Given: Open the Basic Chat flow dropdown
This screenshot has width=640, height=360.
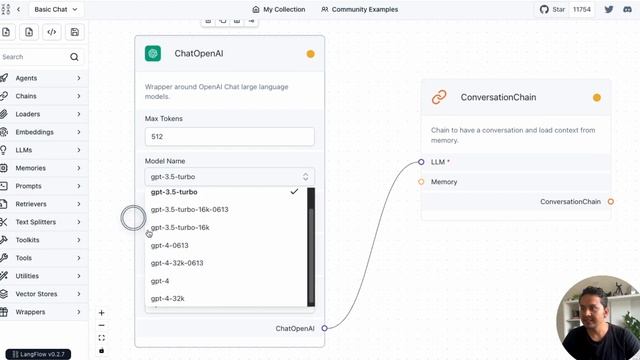Looking at the screenshot, I should point(56,9).
